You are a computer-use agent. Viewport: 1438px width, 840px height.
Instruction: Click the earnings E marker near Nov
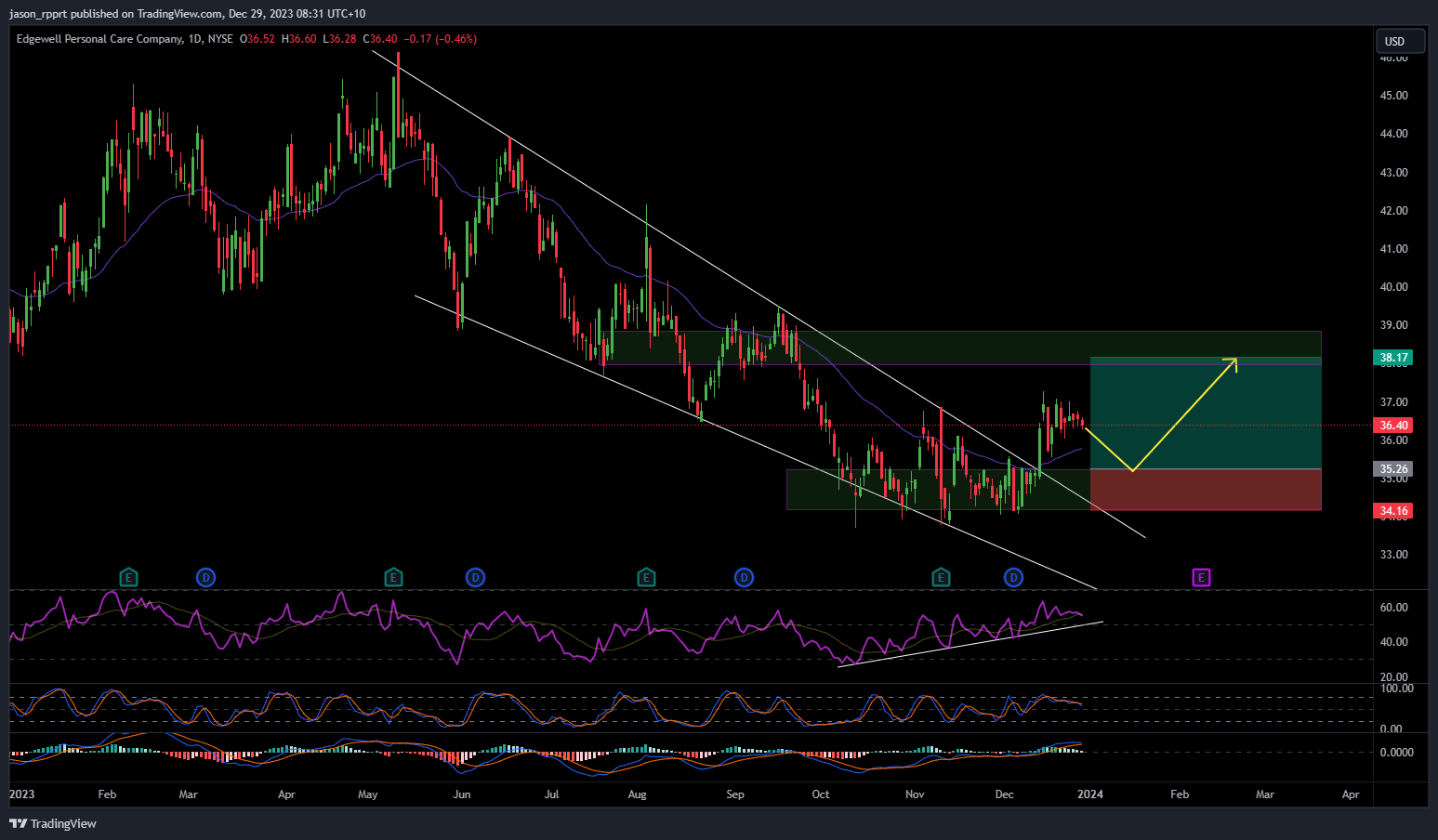click(941, 578)
